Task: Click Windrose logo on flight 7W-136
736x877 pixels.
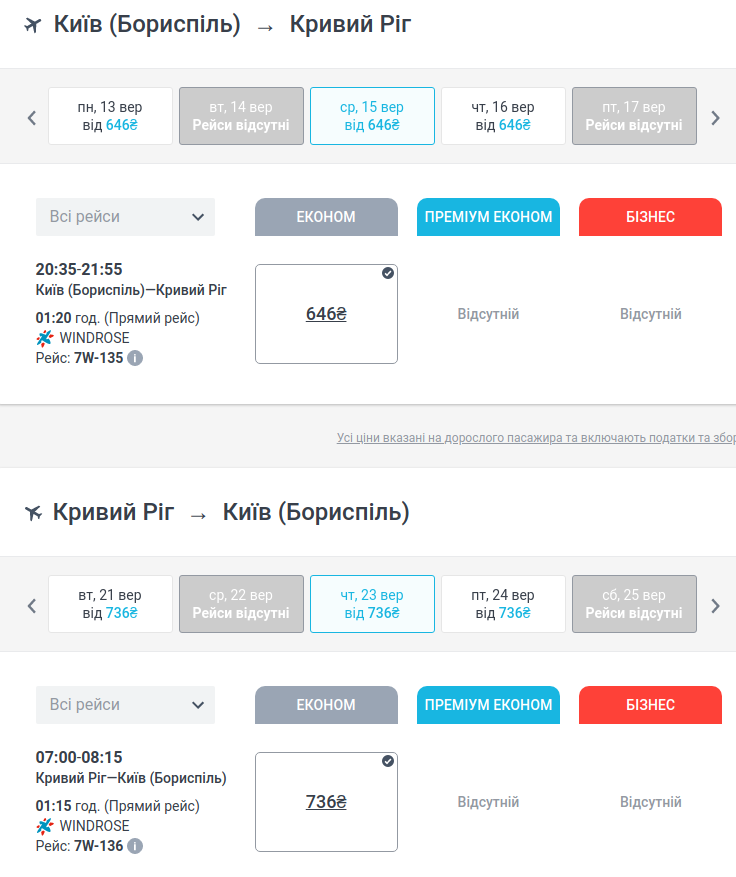Action: pos(44,826)
